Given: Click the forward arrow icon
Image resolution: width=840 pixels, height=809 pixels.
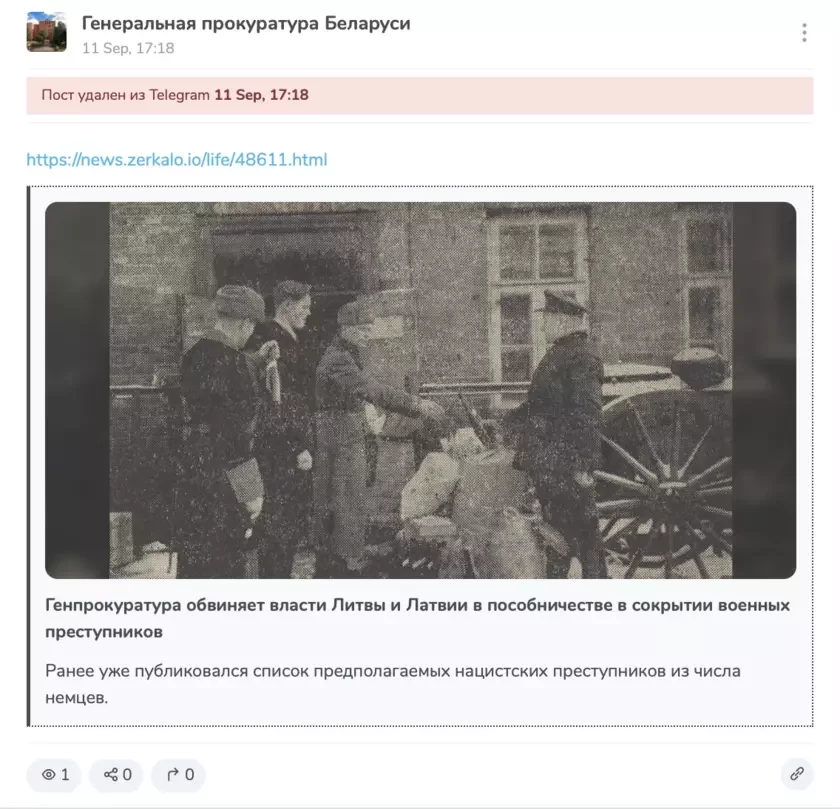Looking at the screenshot, I should pos(172,774).
